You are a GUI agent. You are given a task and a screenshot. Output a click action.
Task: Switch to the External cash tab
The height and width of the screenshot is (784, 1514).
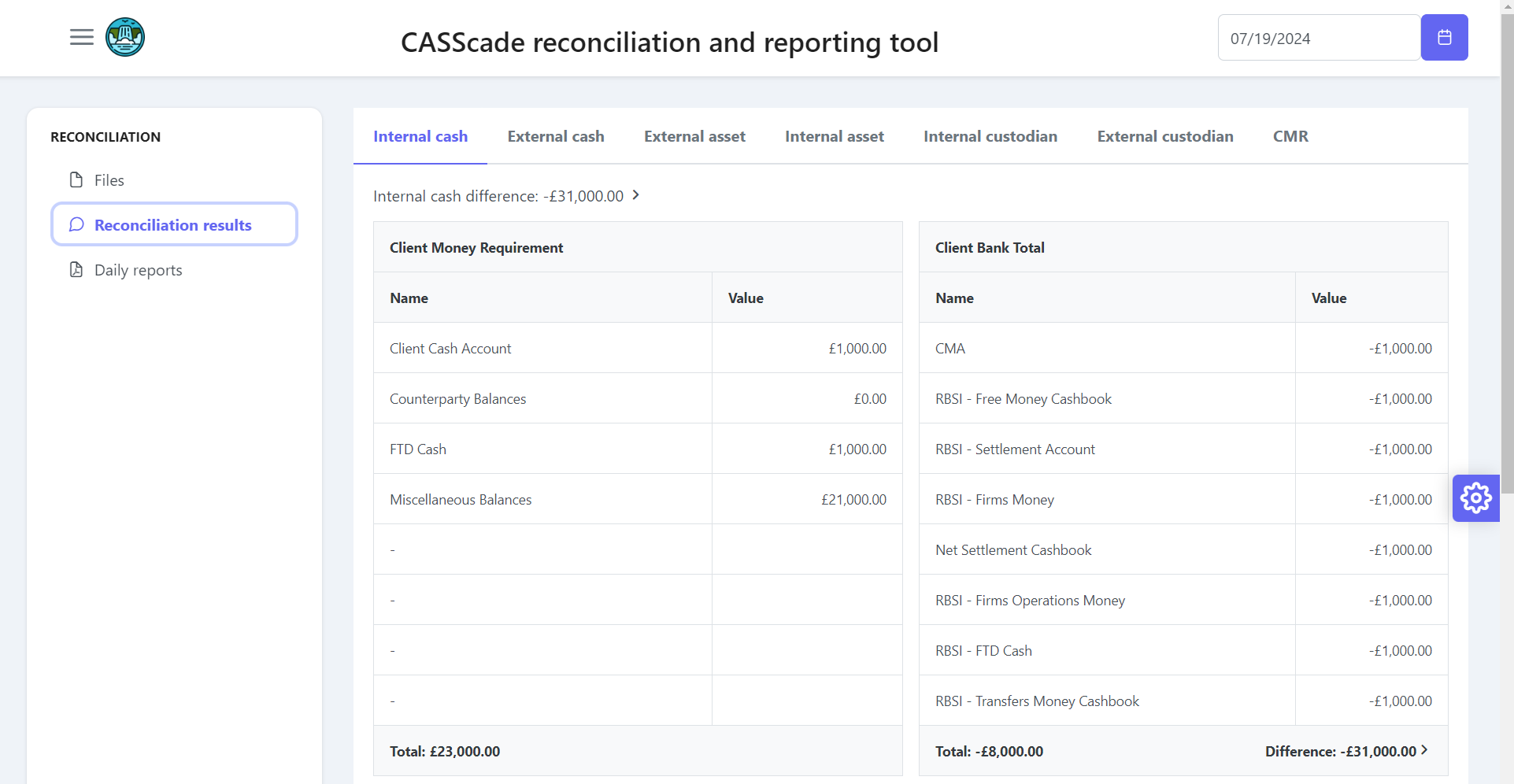point(555,136)
